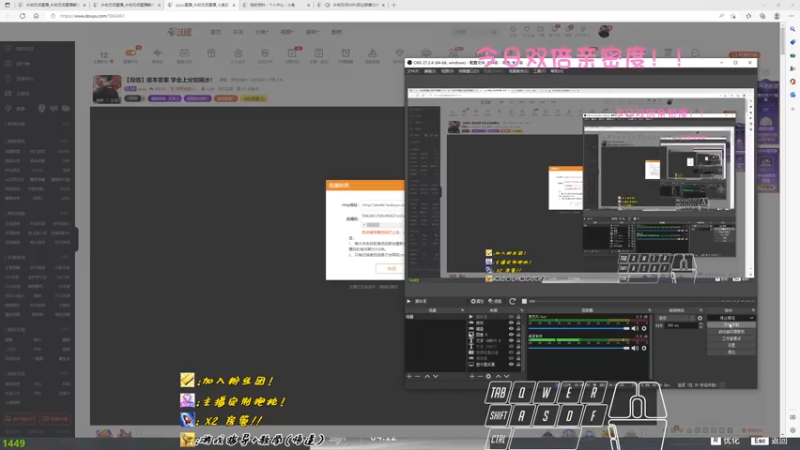
Task: Remove selected scene with minus icon
Action: [418, 376]
